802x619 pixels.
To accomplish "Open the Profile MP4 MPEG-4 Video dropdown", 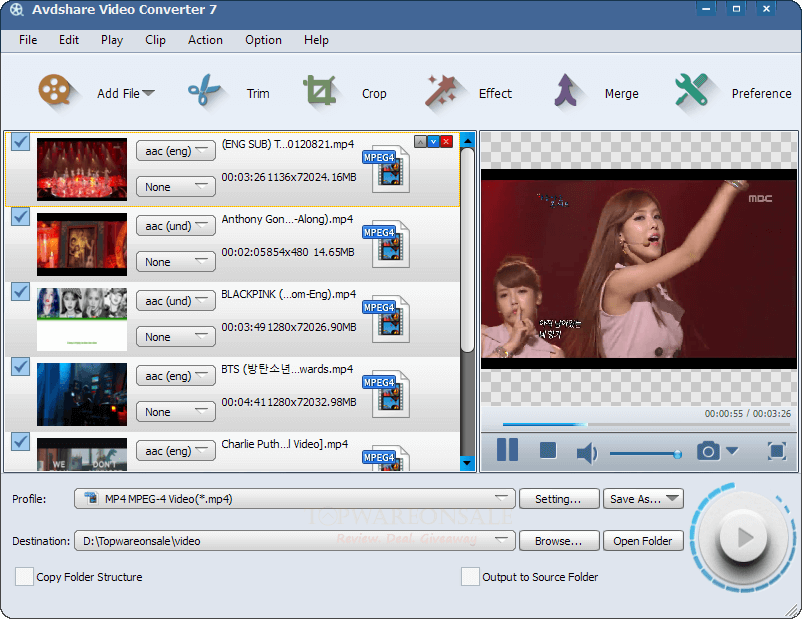I will tap(294, 499).
